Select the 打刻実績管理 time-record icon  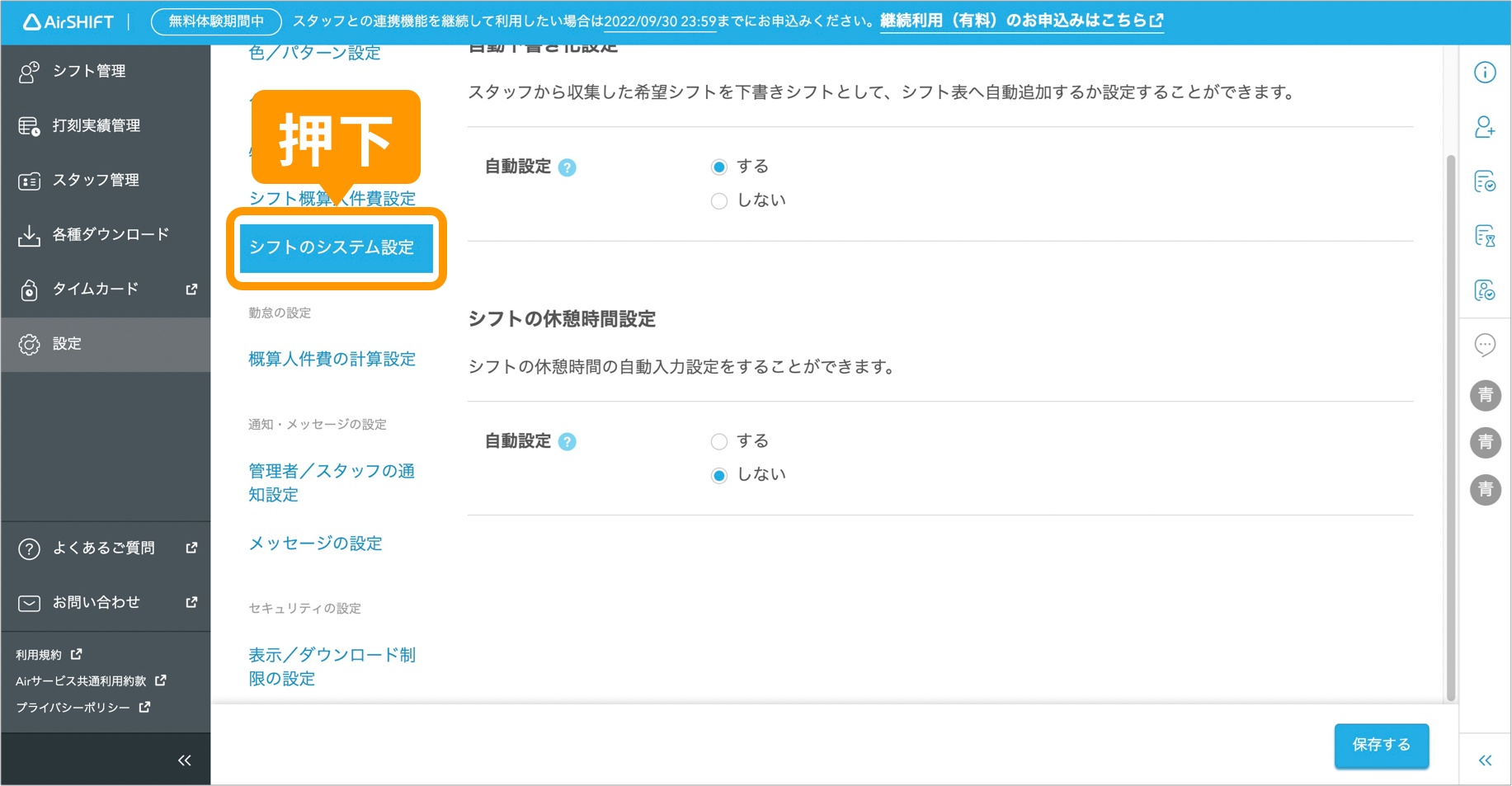click(x=30, y=125)
